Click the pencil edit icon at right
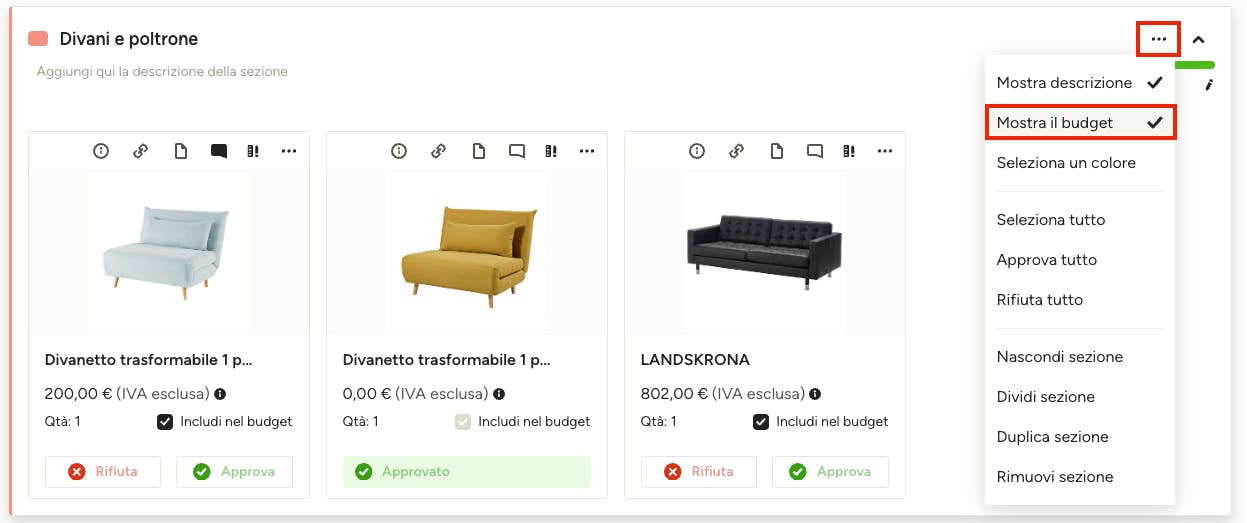Image resolution: width=1247 pixels, height=523 pixels. pyautogui.click(x=1209, y=85)
